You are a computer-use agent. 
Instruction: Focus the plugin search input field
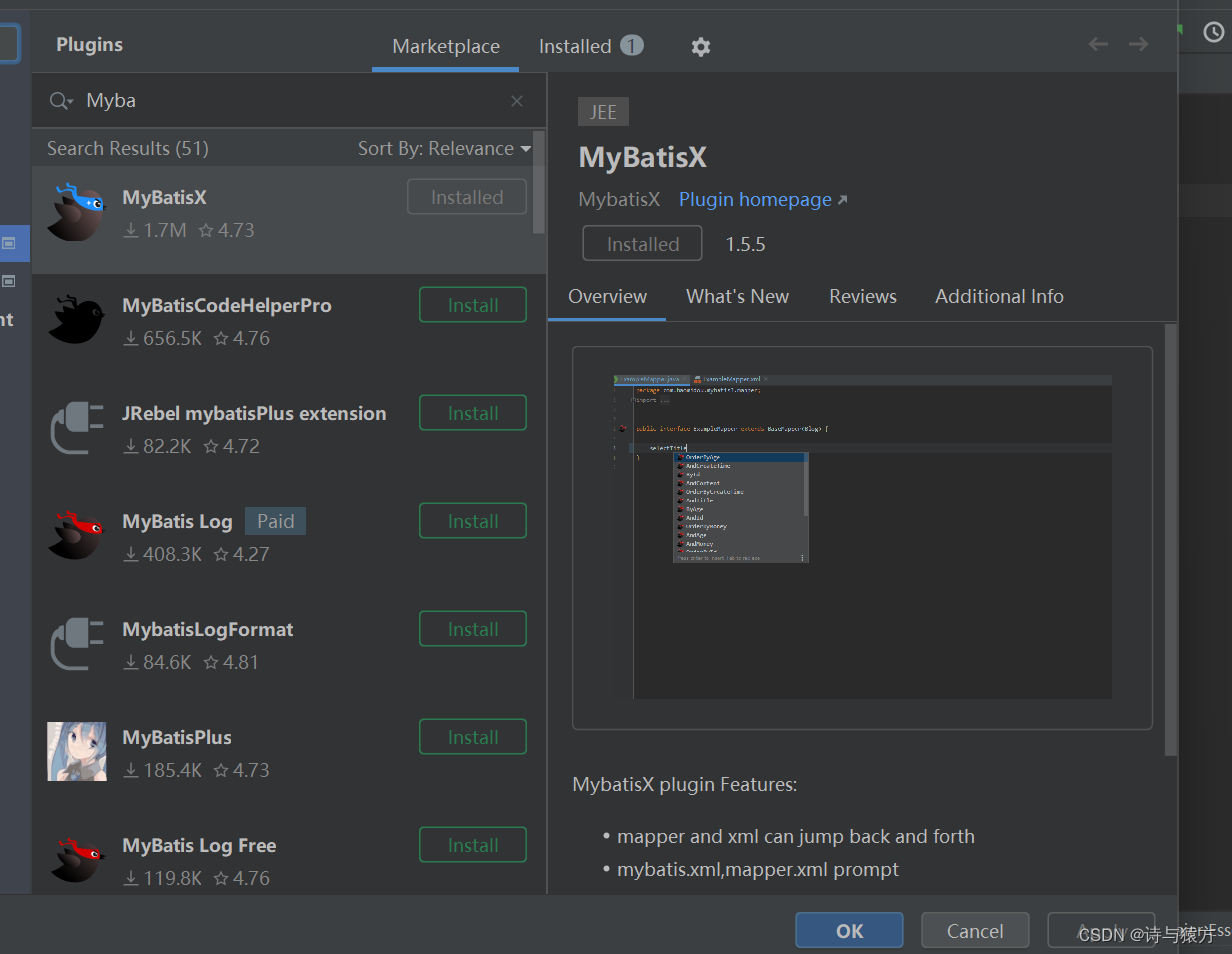click(x=290, y=101)
